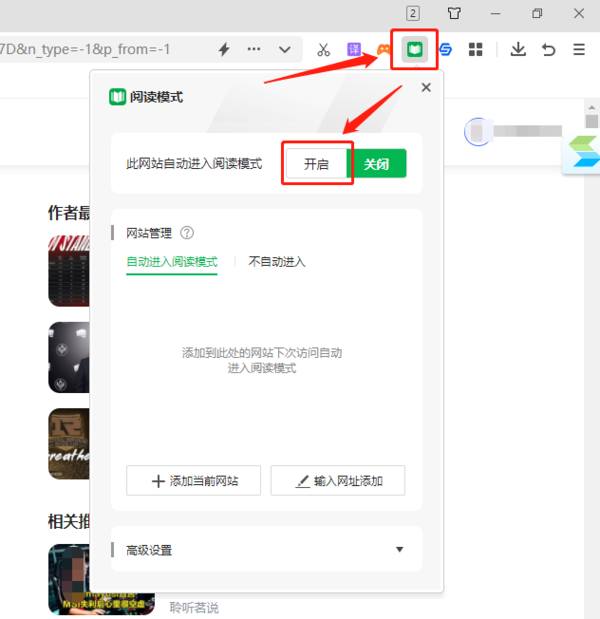Click 网站管理 section heading
This screenshot has height=619, width=600.
tap(149, 233)
